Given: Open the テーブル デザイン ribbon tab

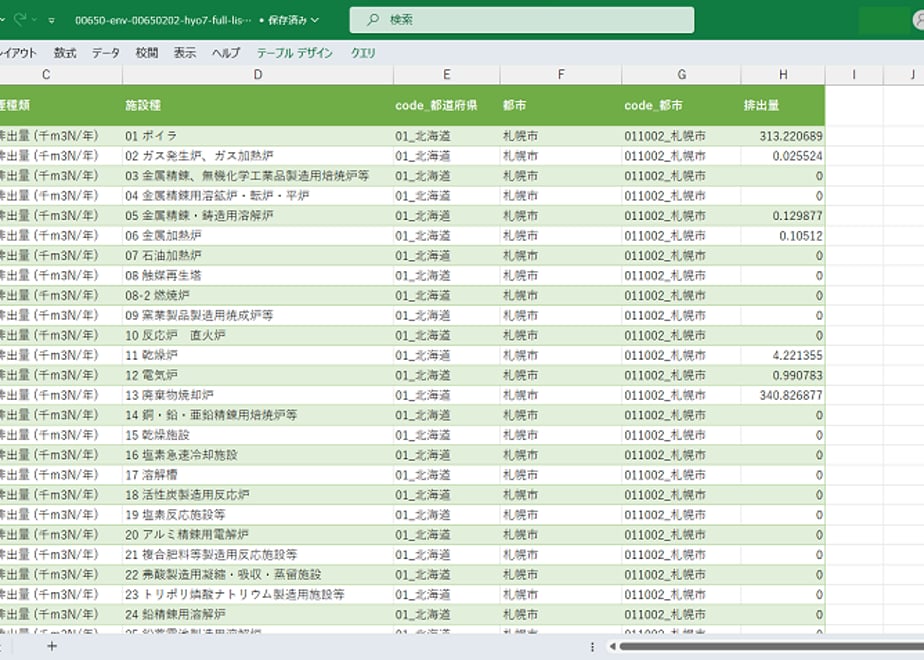Looking at the screenshot, I should (295, 53).
